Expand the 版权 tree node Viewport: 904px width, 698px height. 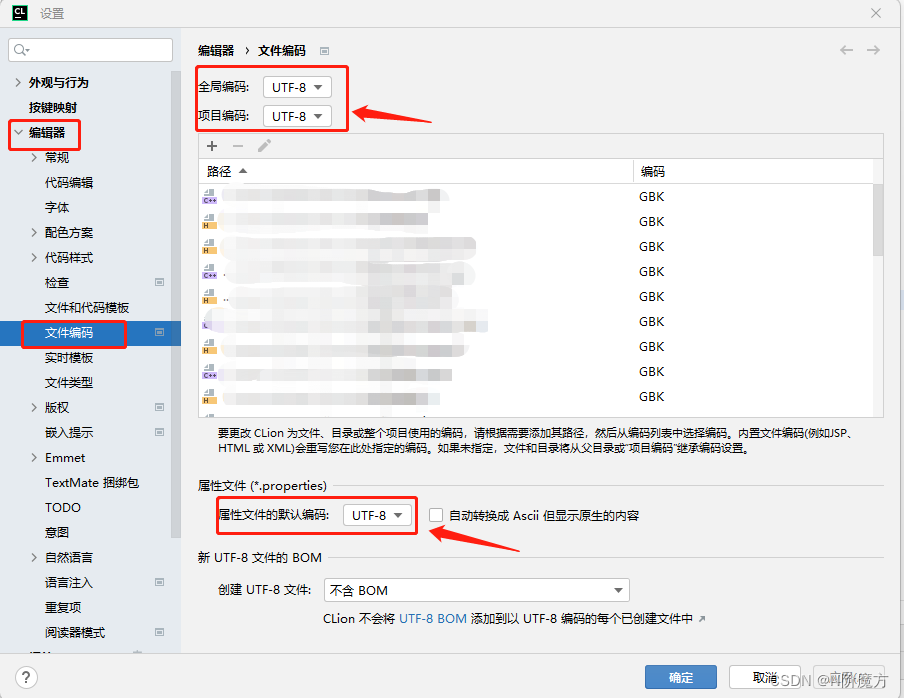(x=34, y=408)
